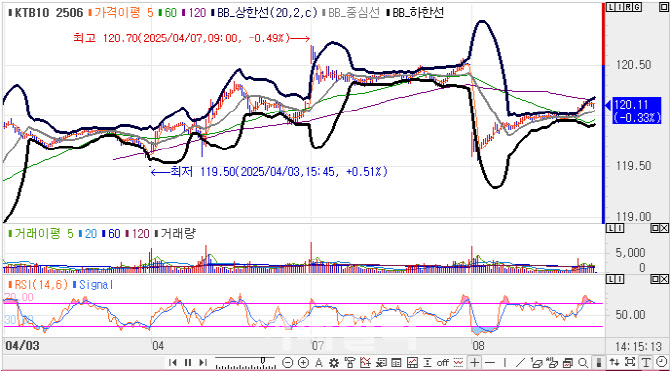The image size is (670, 371).
Task: Select the diagonal trend line tool
Action: 521,362
